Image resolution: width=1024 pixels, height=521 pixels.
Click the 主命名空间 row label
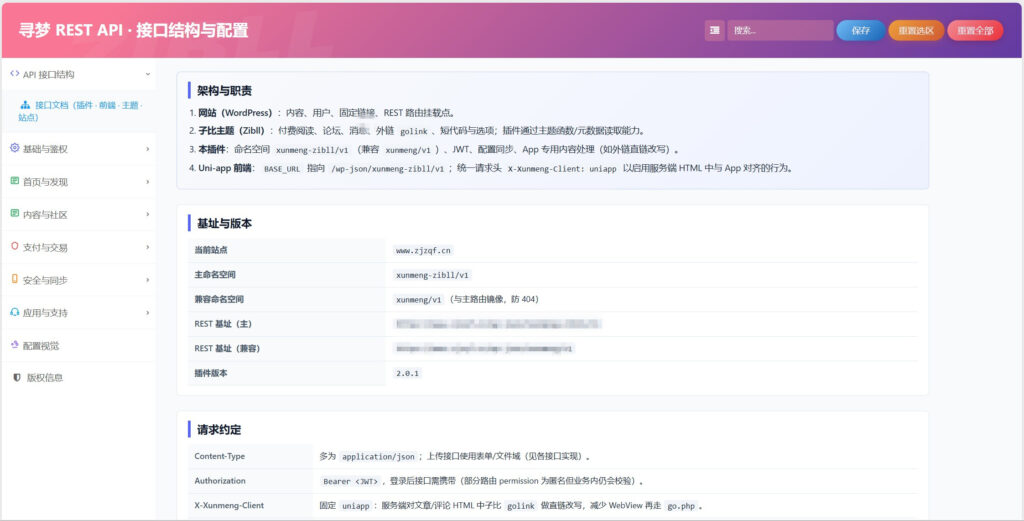coord(215,275)
